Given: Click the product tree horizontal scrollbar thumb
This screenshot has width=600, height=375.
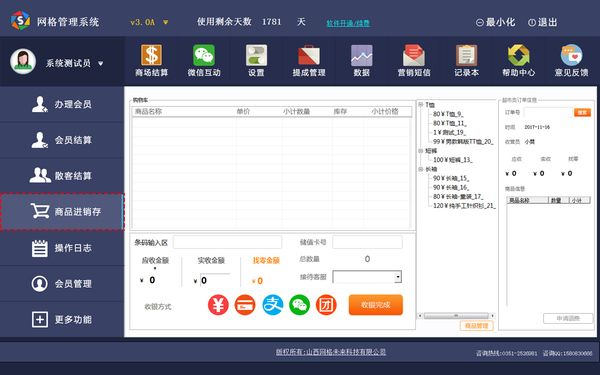Looking at the screenshot, I should pos(456,316).
